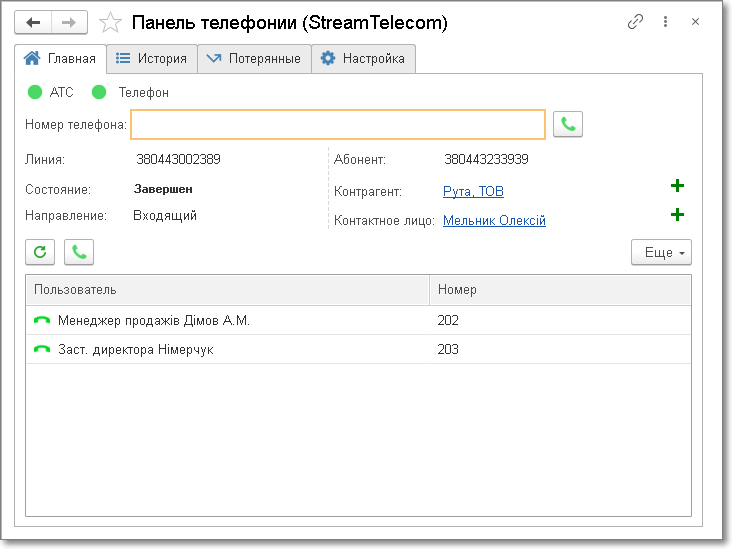Dial number with green phone button beside input
Screen dimensions: 732x549
pyautogui.click(x=568, y=124)
